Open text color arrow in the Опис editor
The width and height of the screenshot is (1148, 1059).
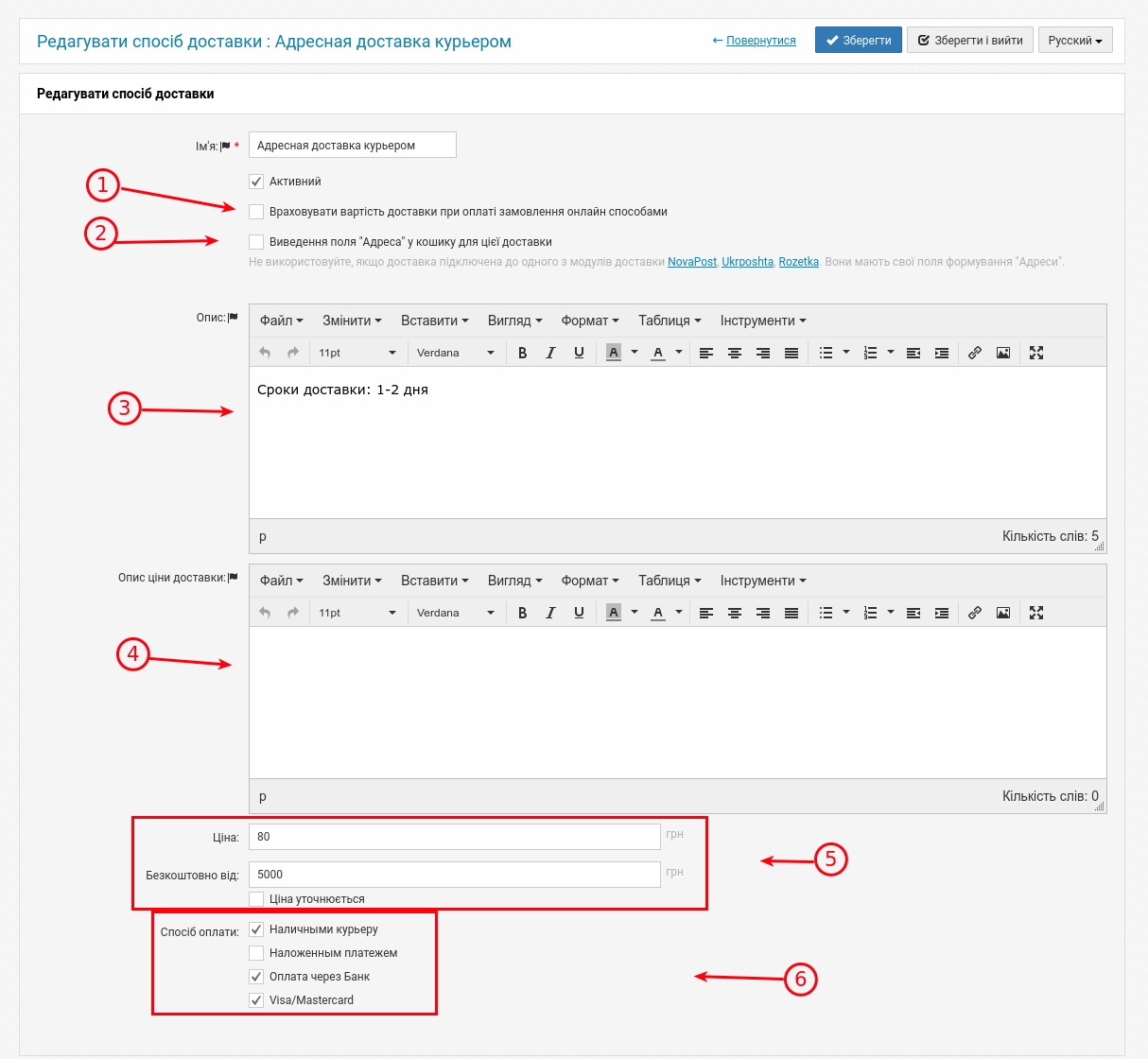[x=679, y=353]
